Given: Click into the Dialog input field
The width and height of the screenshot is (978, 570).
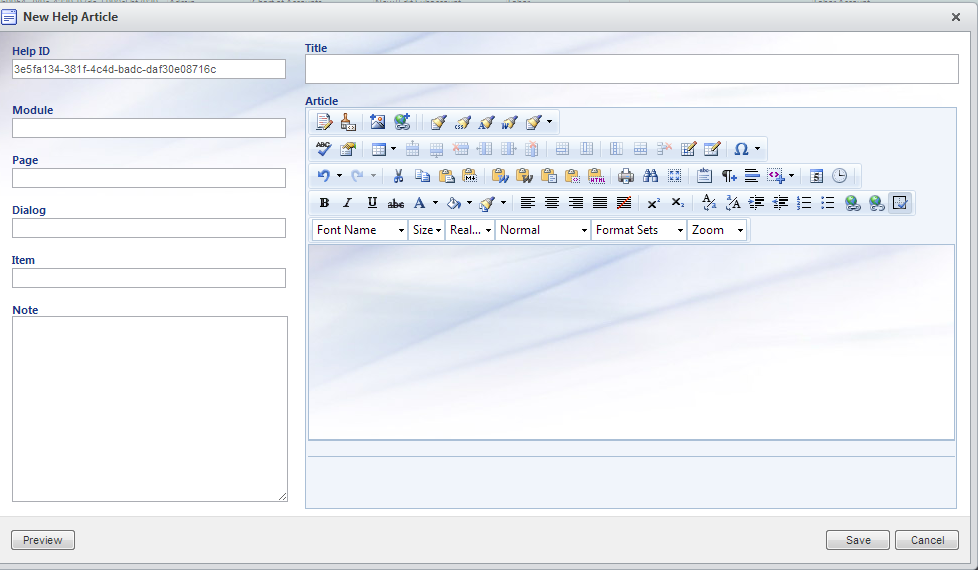Looking at the screenshot, I should [x=149, y=228].
